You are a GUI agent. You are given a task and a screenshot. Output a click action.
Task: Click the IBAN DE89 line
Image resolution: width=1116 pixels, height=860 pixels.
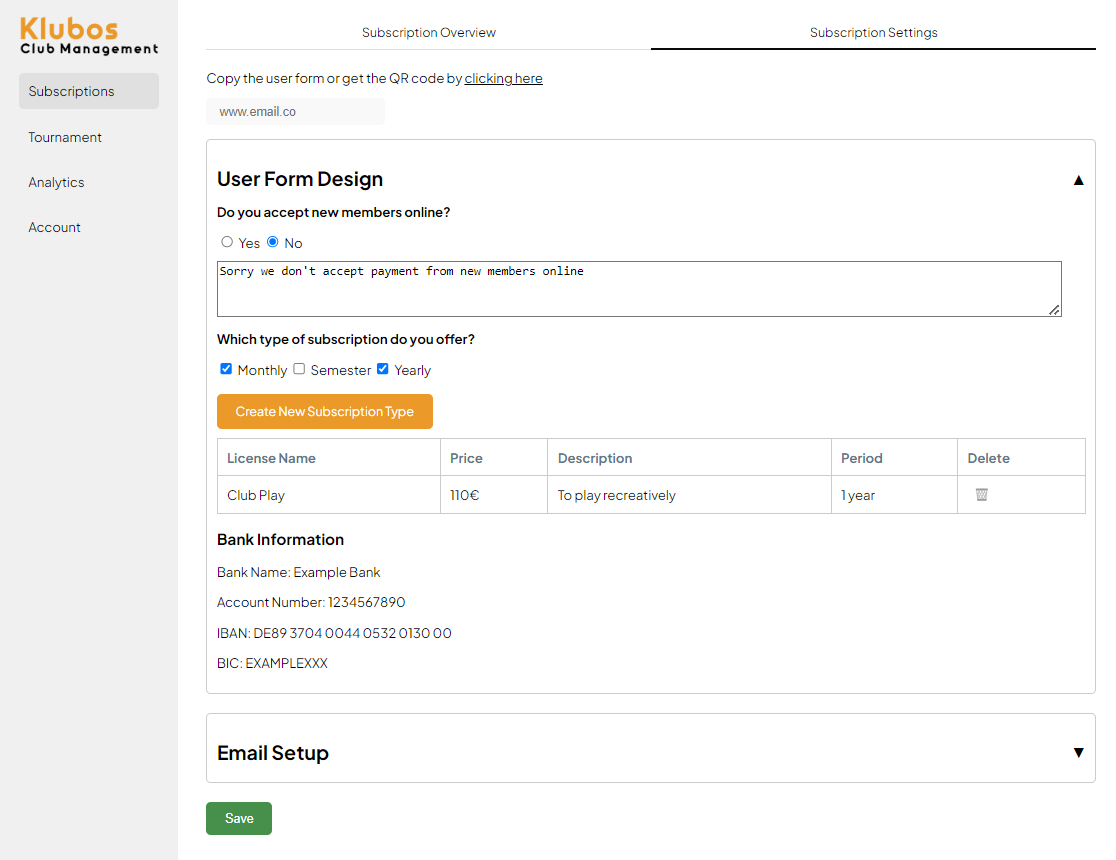[x=334, y=633]
